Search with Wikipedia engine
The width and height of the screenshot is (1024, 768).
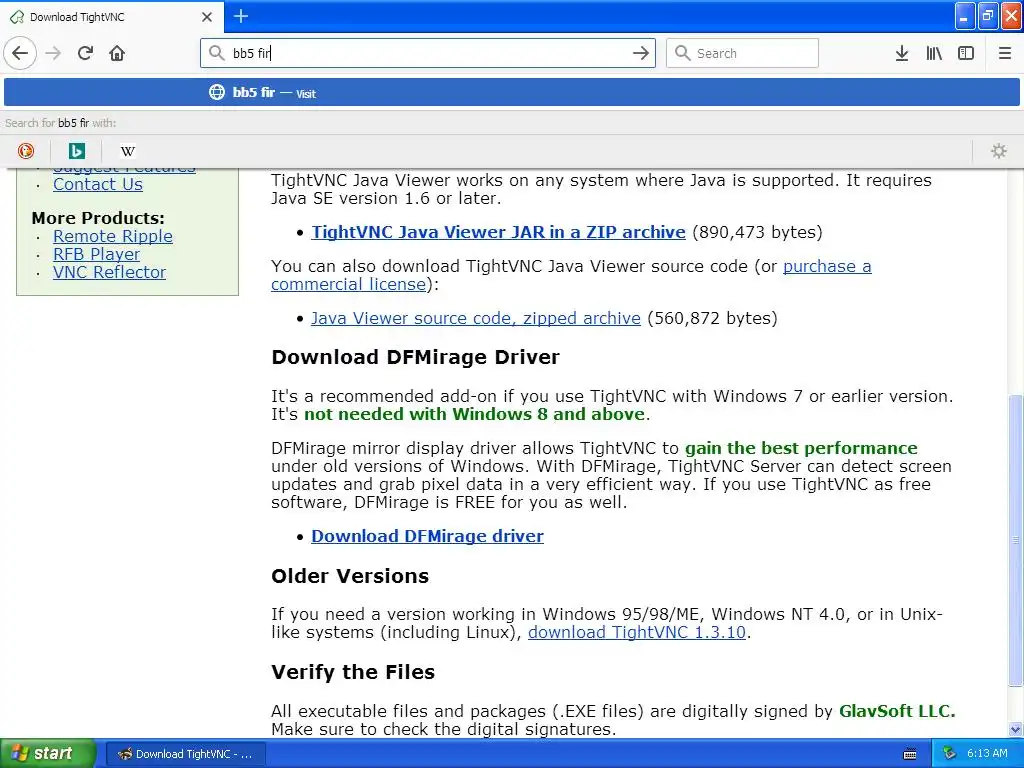pos(127,151)
